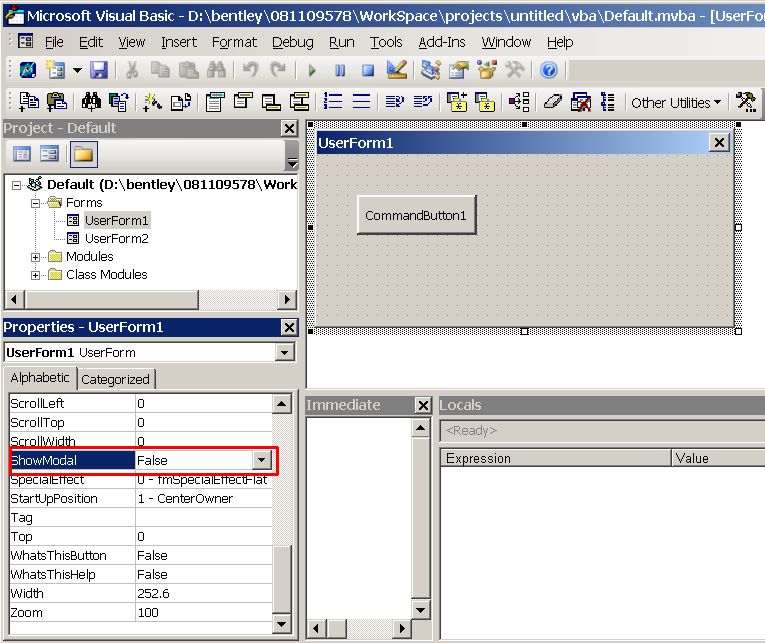Open Help with the blue question mark

[549, 71]
